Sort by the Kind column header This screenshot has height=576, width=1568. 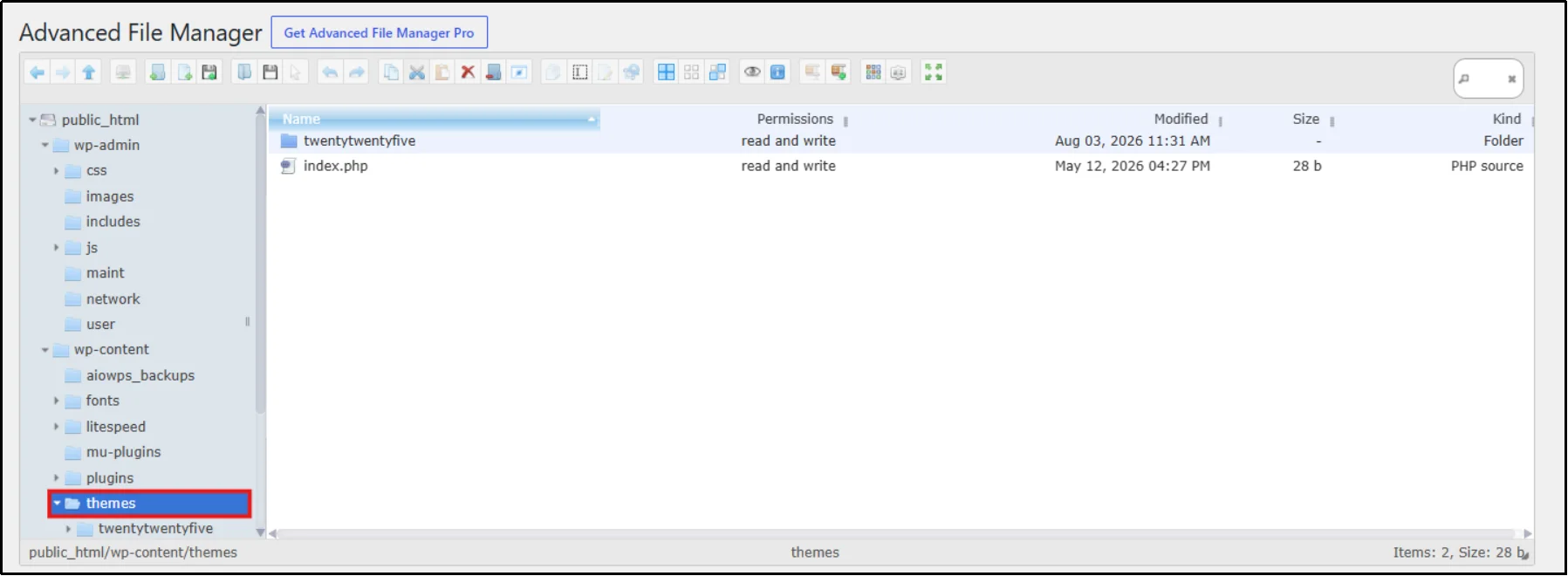point(1507,119)
